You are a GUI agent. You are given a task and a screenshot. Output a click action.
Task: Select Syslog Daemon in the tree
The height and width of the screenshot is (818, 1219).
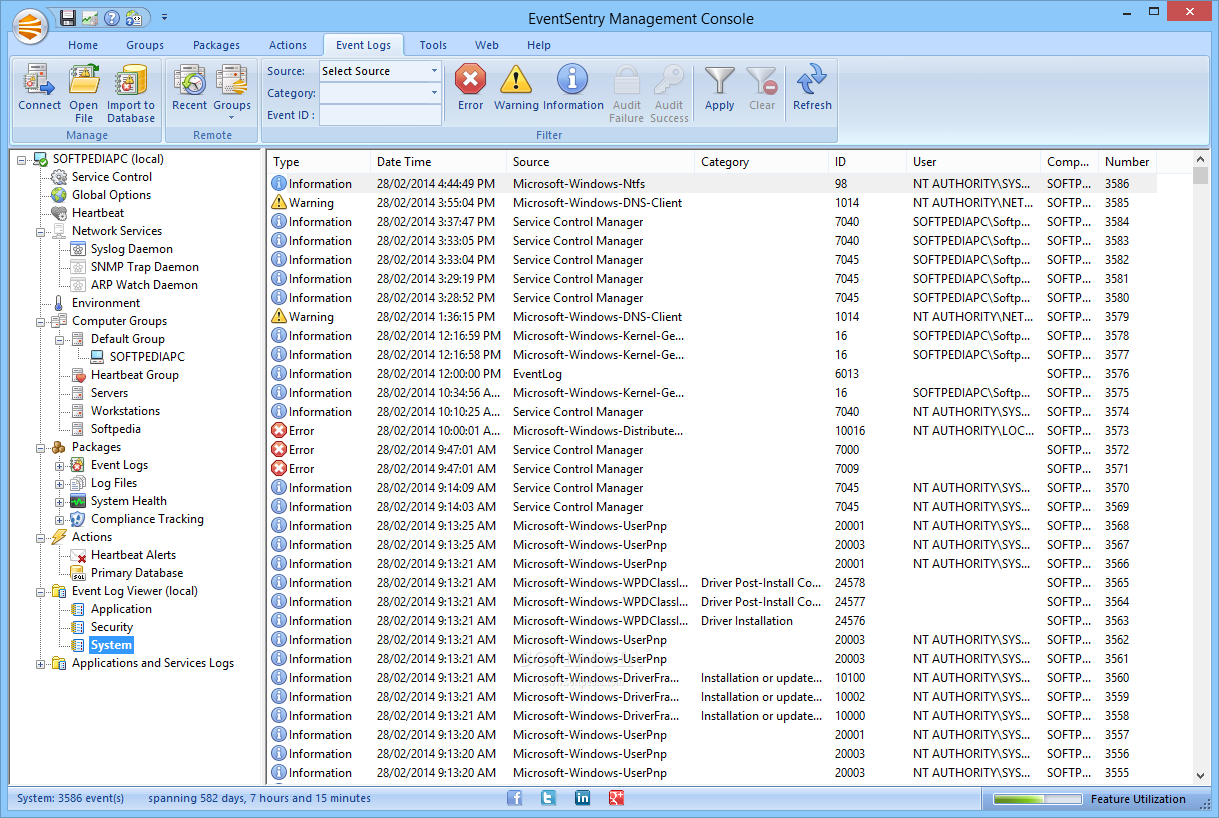tap(131, 249)
